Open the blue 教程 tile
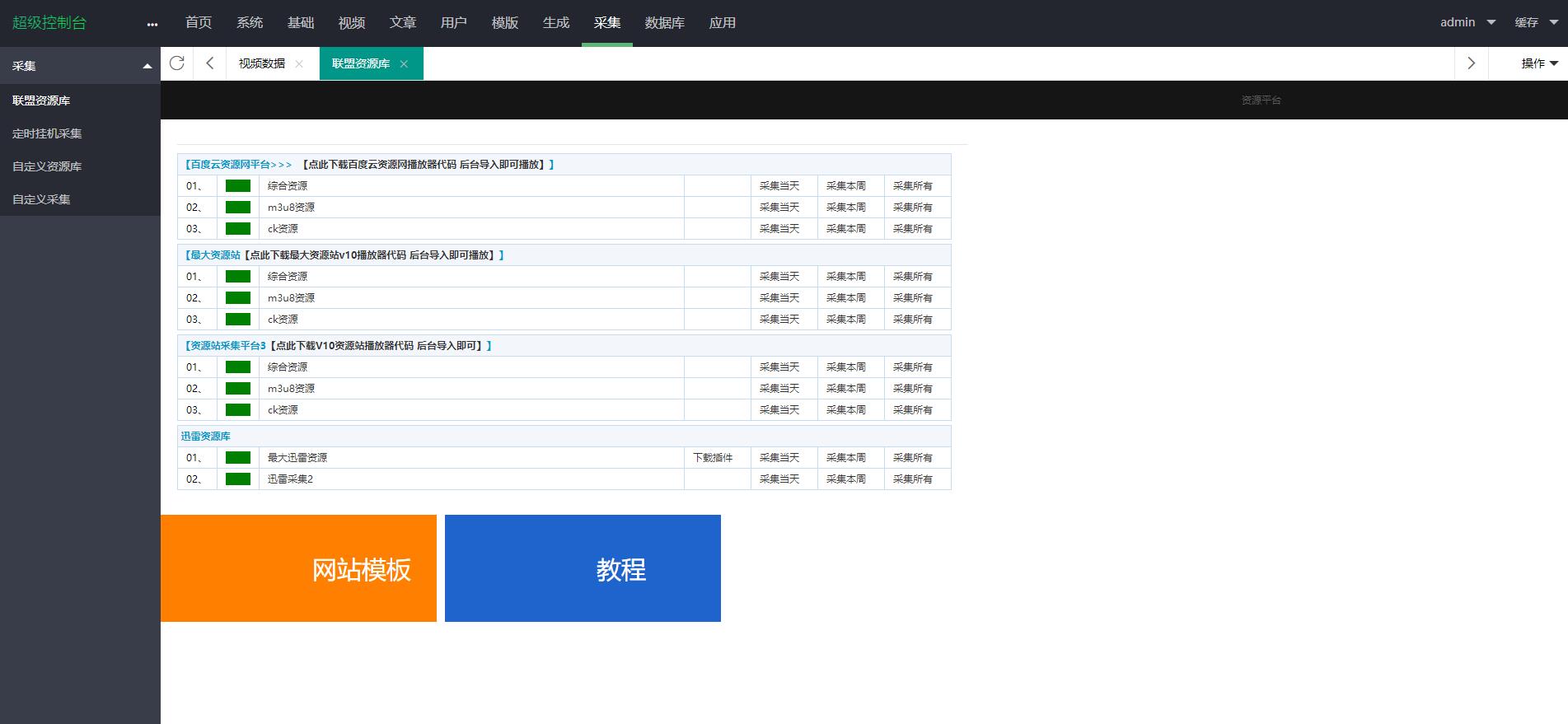1568x724 pixels. tap(583, 568)
